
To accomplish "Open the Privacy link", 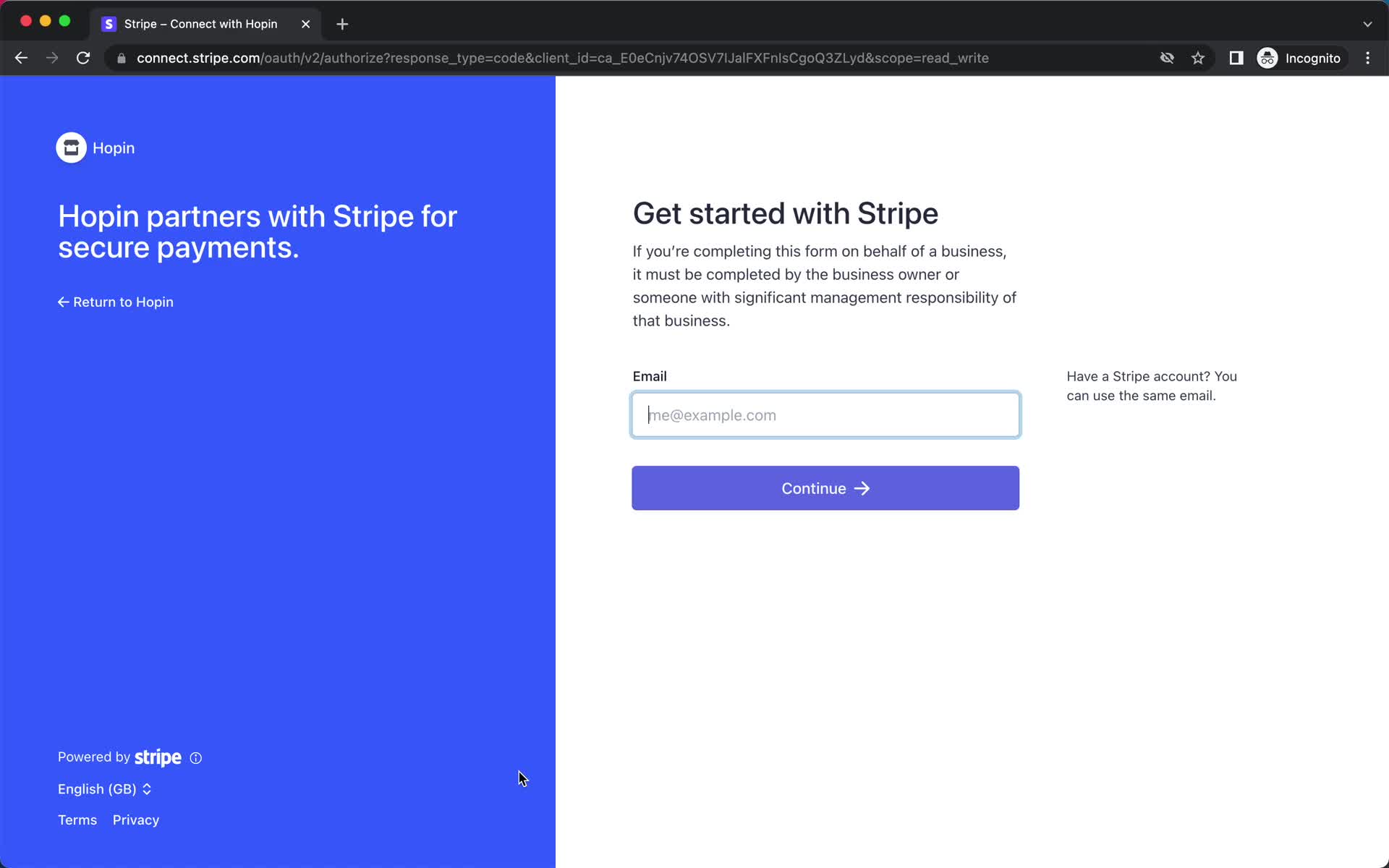I will click(136, 820).
